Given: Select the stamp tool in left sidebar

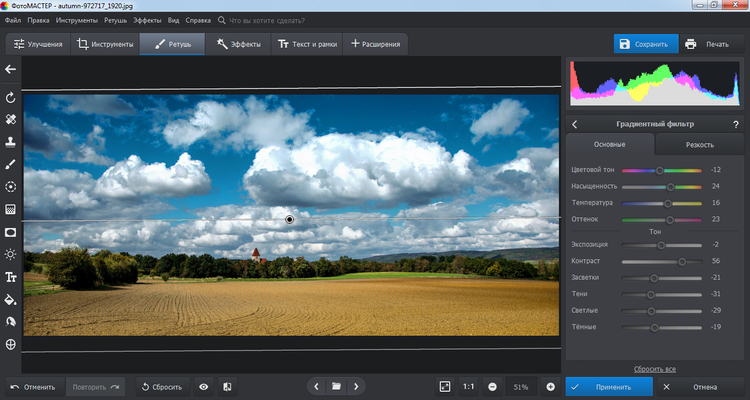Looking at the screenshot, I should (11, 141).
